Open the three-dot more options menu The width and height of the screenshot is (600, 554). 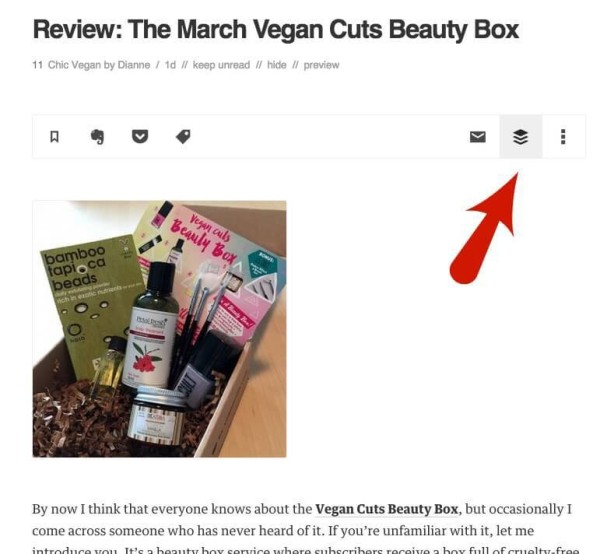point(563,137)
